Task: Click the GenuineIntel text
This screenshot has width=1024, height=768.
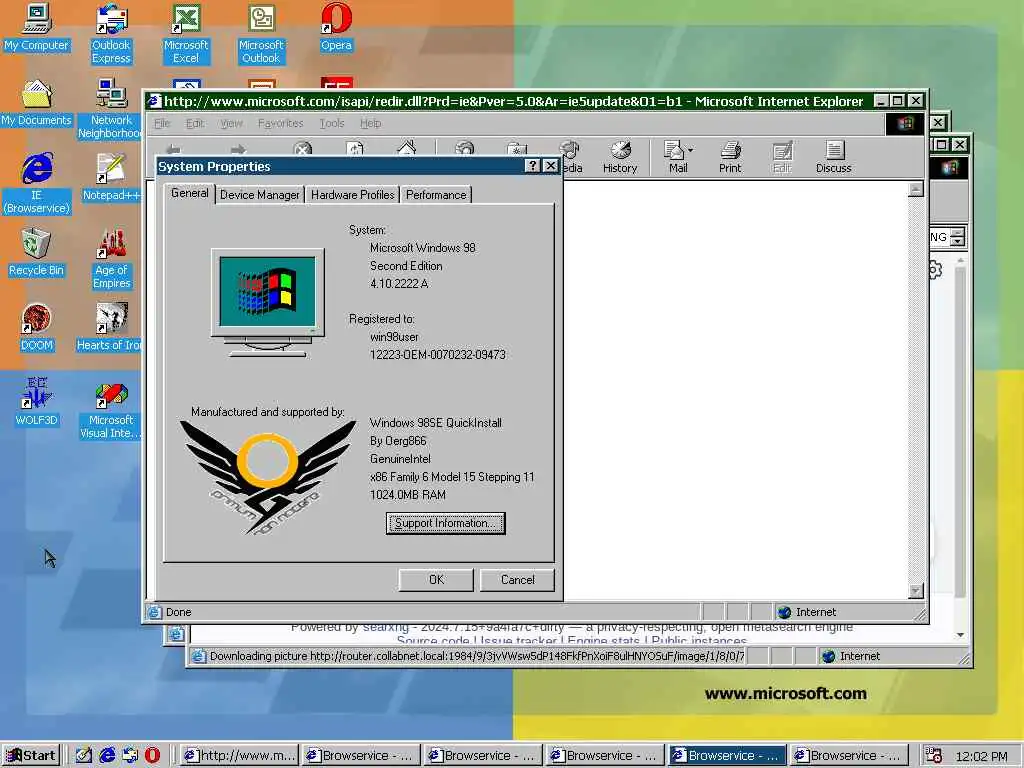Action: (400, 459)
